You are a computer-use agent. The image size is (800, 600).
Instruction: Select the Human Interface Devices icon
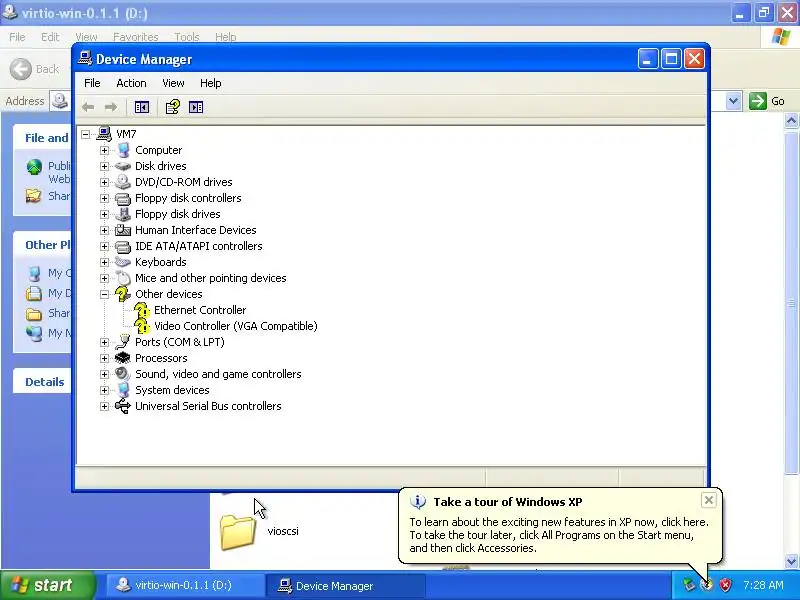(123, 230)
